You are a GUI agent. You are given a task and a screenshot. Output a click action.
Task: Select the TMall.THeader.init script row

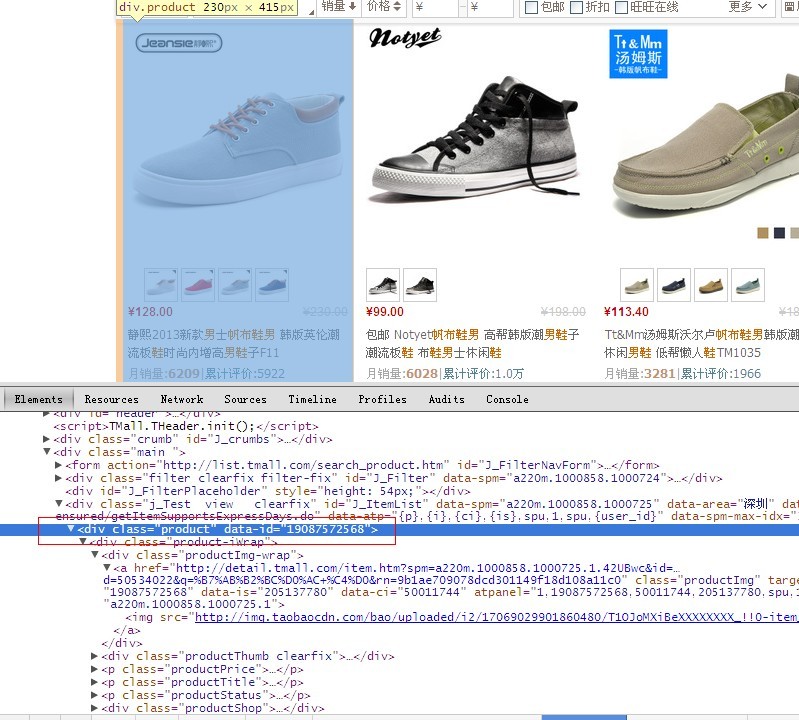tap(186, 426)
